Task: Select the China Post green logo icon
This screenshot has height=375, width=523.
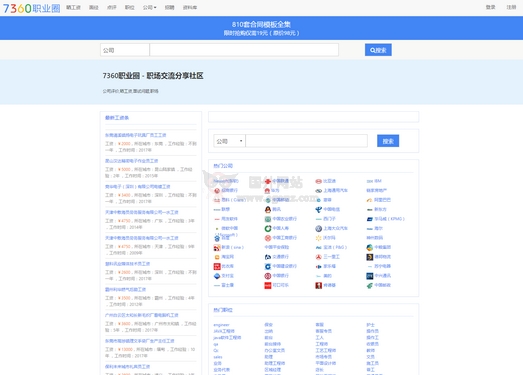Action: tap(369, 285)
